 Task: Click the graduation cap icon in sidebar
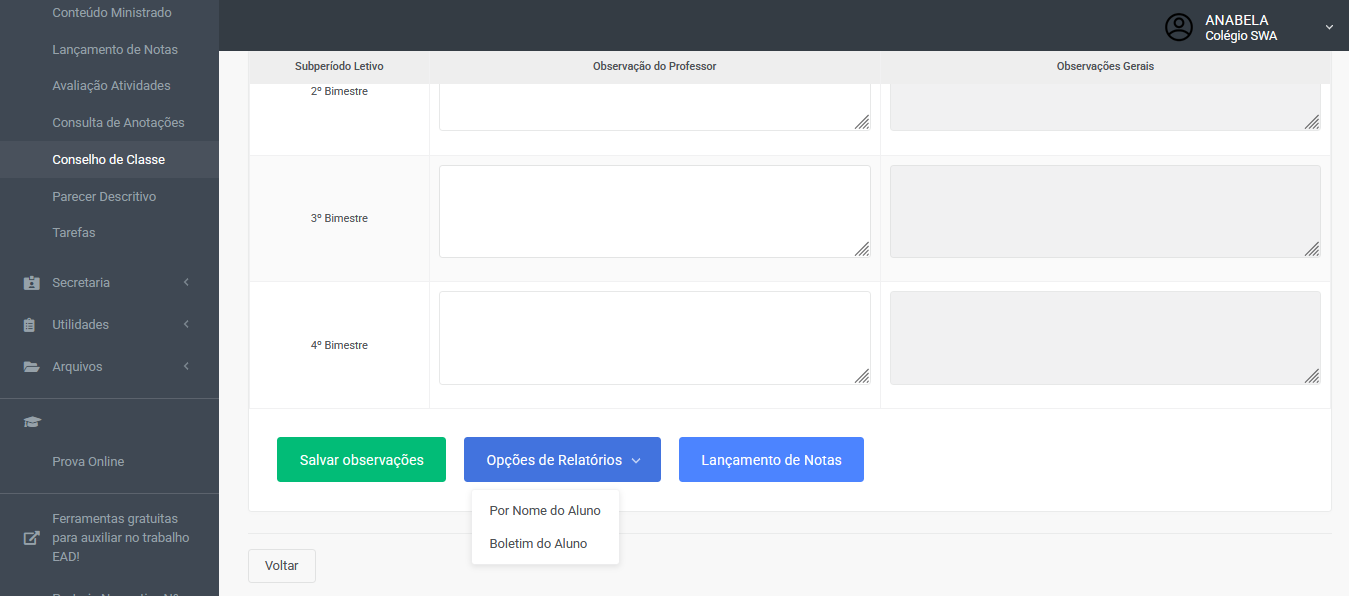(x=32, y=422)
